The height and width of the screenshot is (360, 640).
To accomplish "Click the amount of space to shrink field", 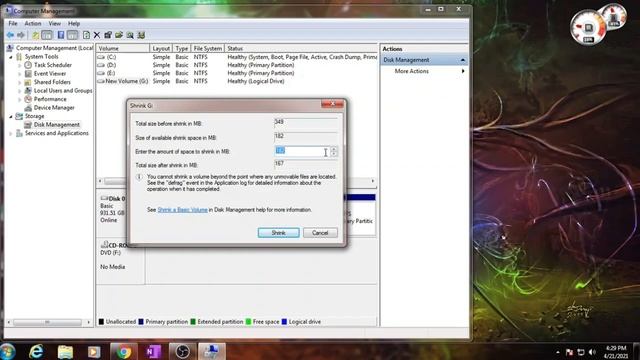I will 302,151.
